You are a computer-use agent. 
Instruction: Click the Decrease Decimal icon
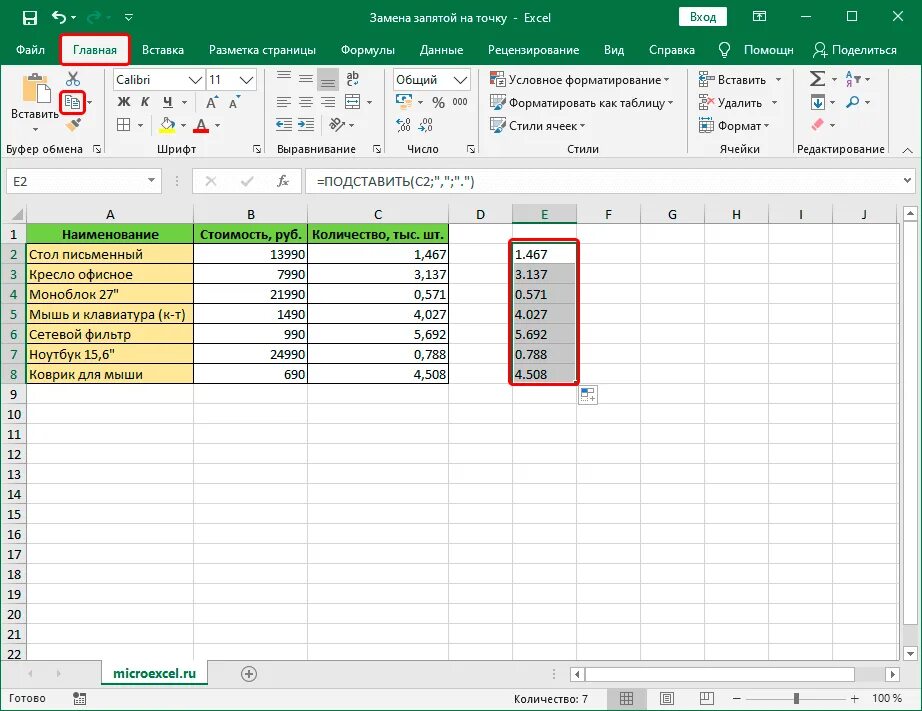pos(426,125)
